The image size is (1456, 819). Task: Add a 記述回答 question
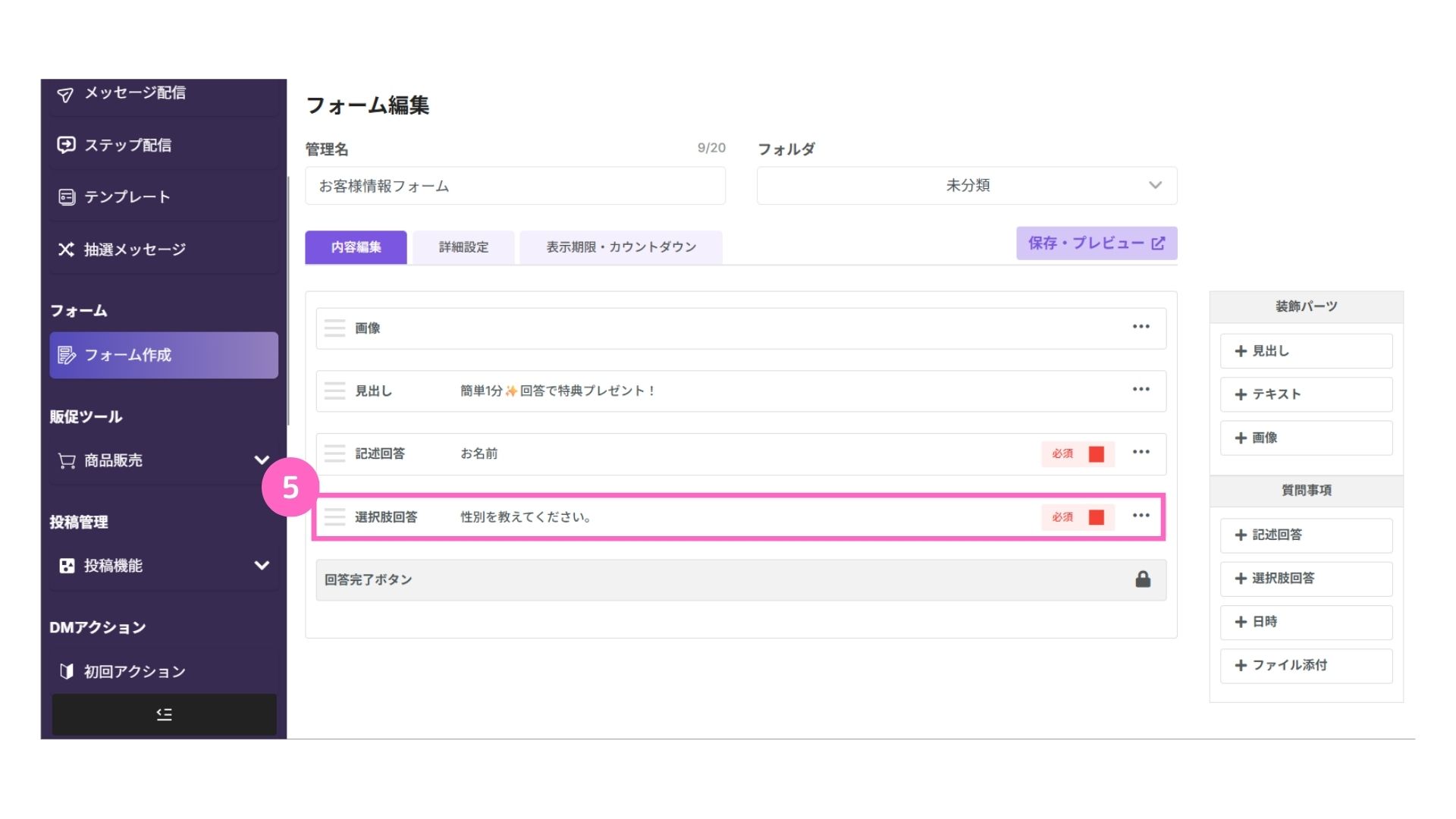pyautogui.click(x=1306, y=535)
